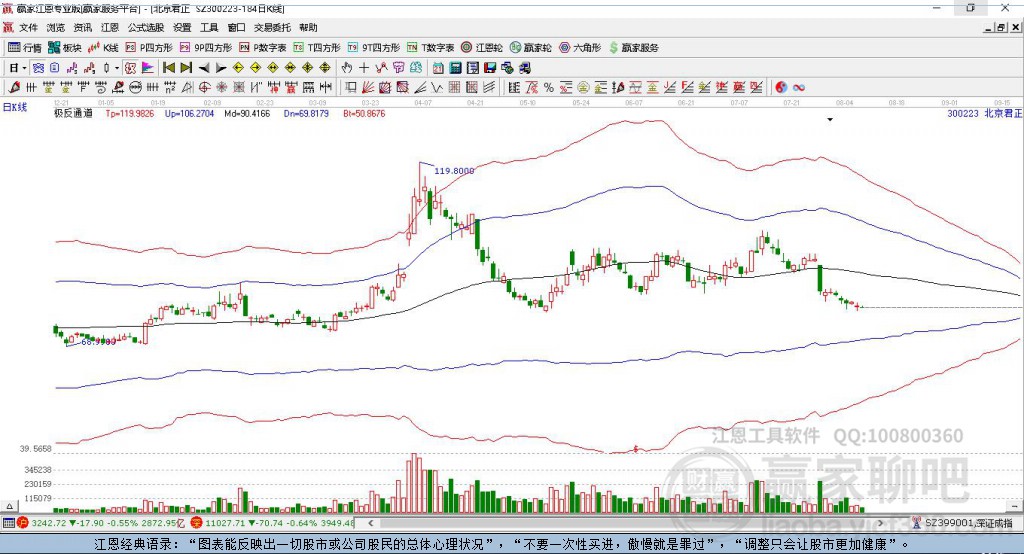1024x554 pixels.
Task: Expand the volume panel up-arrow button
Action: (x=9, y=506)
